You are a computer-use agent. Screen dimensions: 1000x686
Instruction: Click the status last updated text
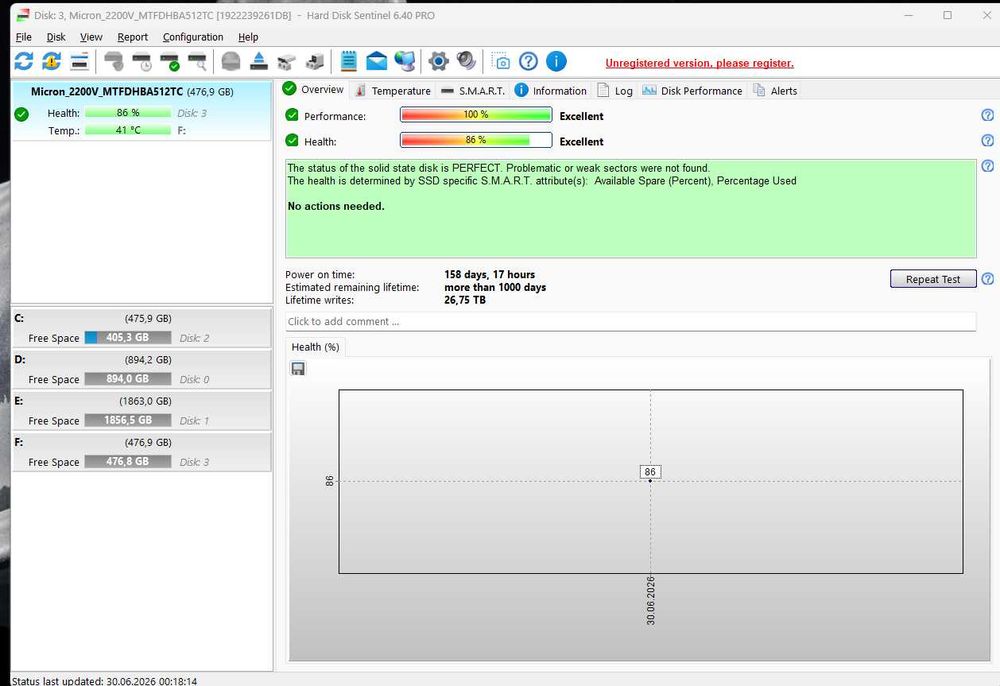(x=105, y=681)
